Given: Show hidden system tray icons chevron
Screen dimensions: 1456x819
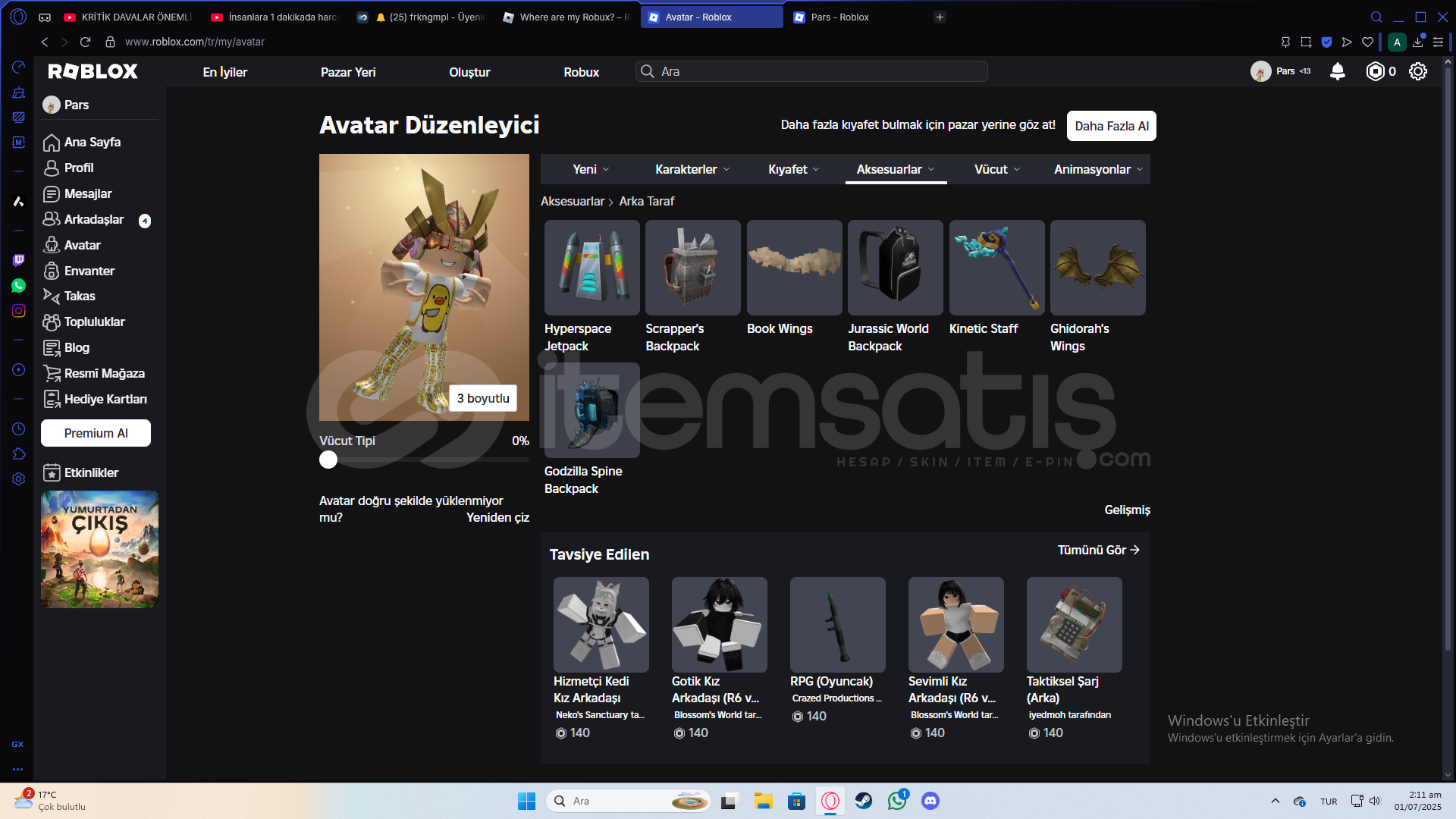Looking at the screenshot, I should (1276, 801).
